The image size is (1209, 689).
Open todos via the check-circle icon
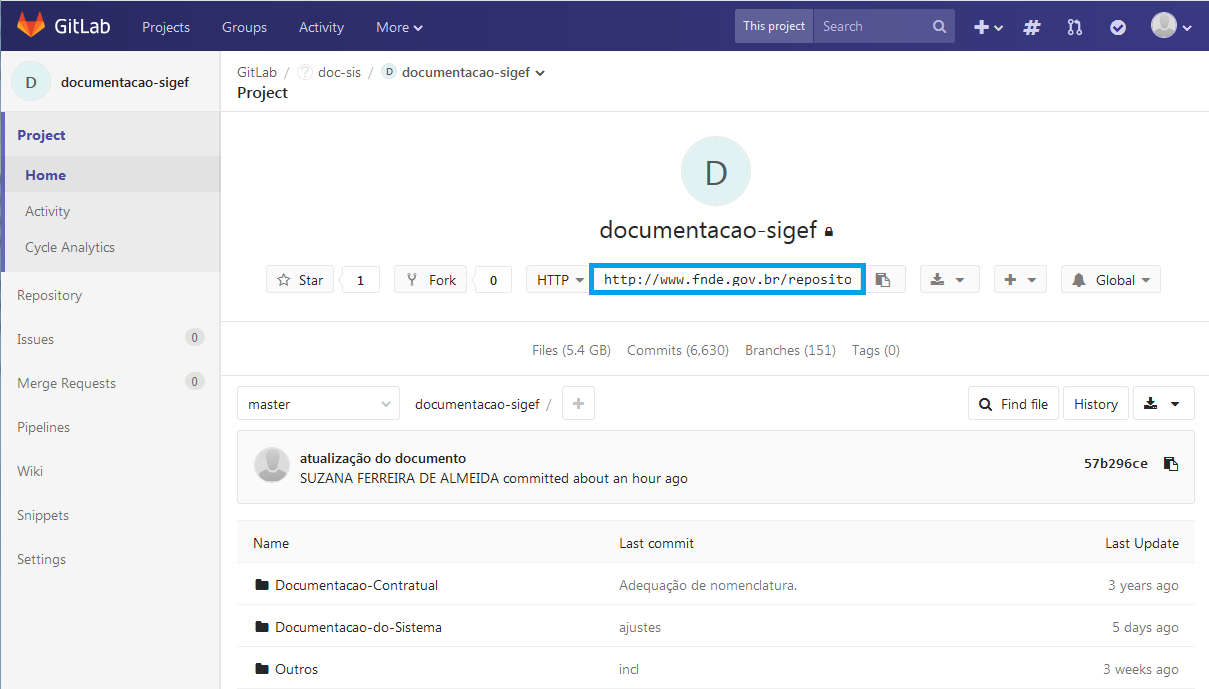point(1117,27)
